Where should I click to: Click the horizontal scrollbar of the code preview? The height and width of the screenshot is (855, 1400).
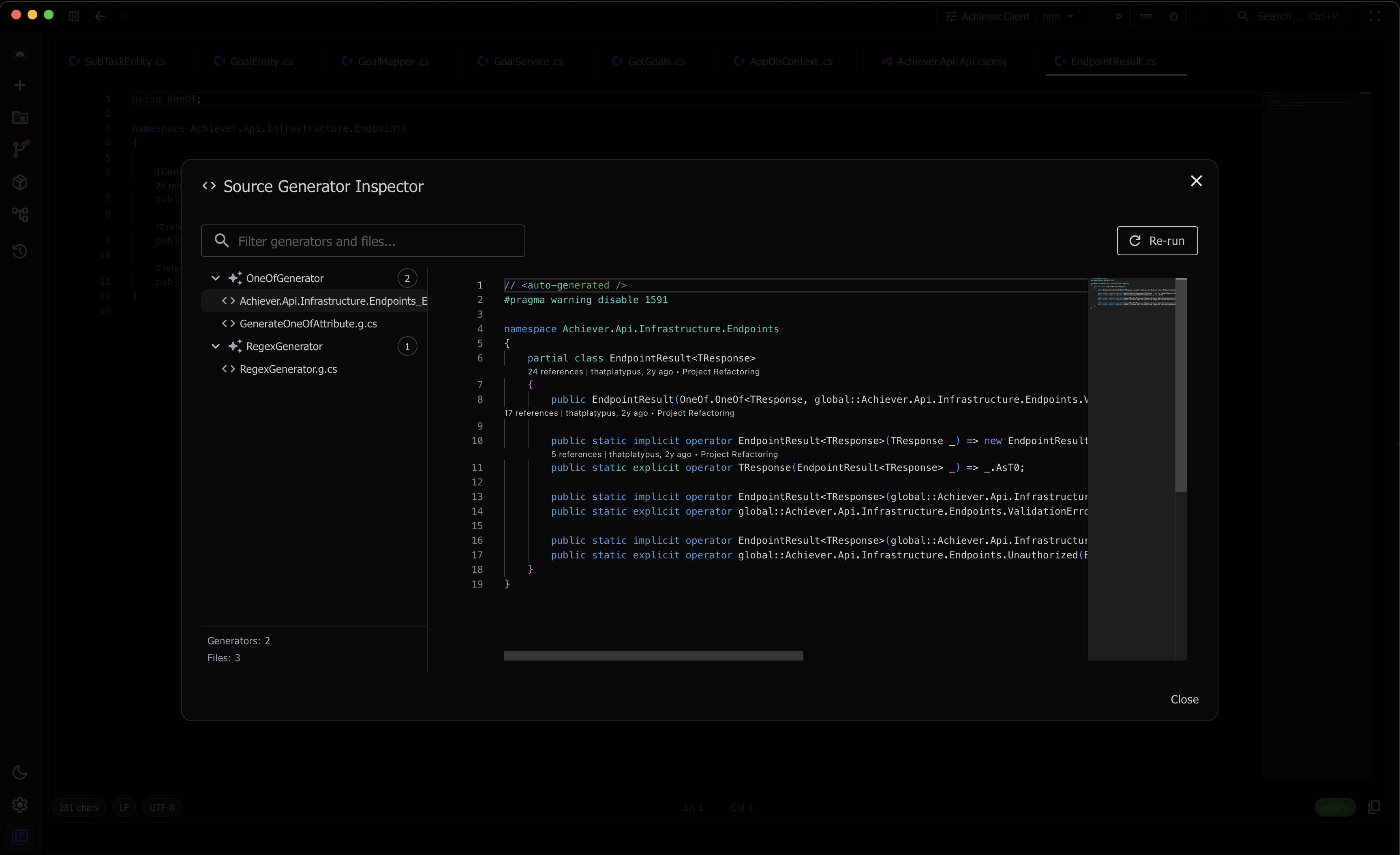653,656
